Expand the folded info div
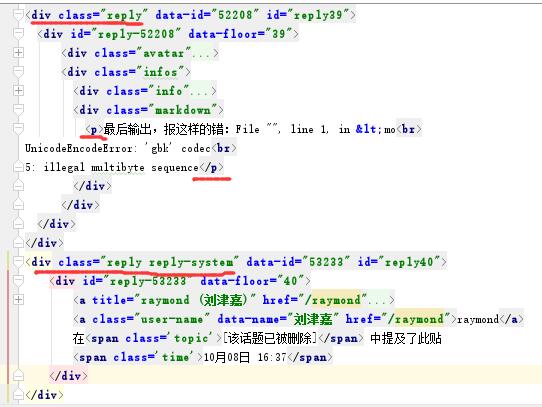This screenshot has width=542, height=407. pyautogui.click(x=18, y=91)
